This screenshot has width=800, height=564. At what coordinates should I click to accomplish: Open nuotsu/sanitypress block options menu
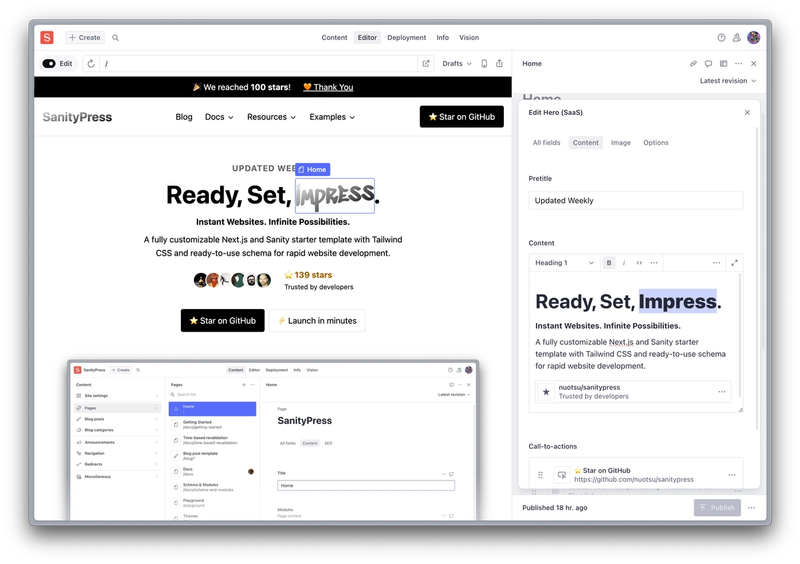pos(722,392)
